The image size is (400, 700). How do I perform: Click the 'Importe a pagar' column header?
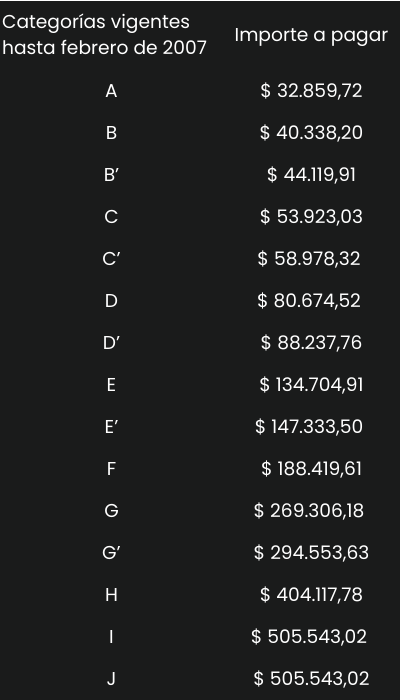(x=311, y=35)
